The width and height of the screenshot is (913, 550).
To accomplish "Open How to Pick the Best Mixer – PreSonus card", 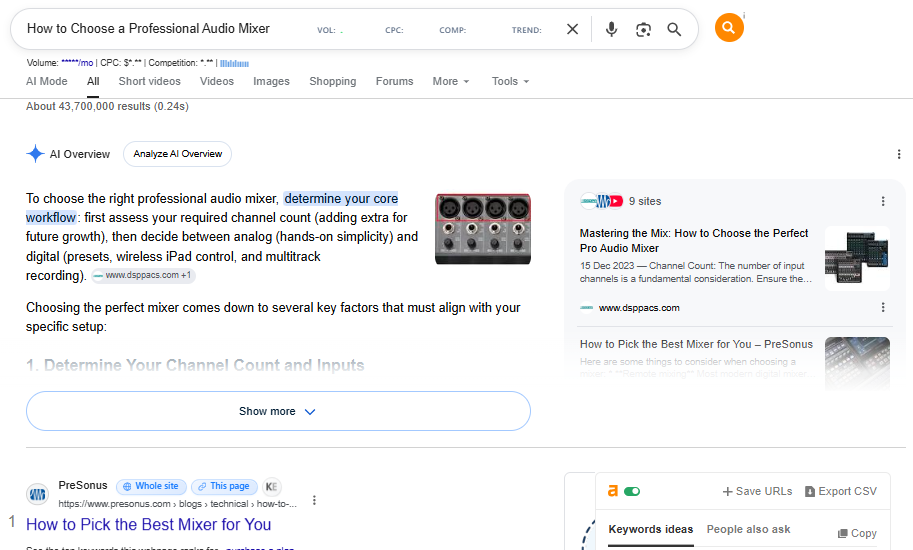I will [x=696, y=344].
